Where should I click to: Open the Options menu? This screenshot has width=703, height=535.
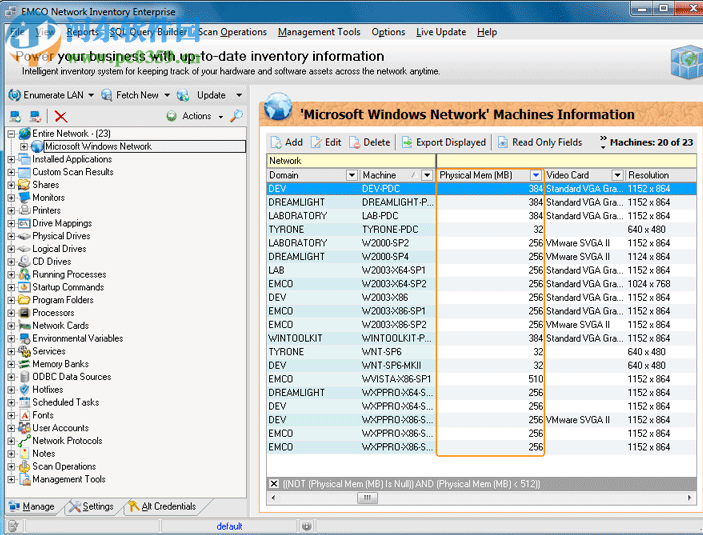point(388,32)
